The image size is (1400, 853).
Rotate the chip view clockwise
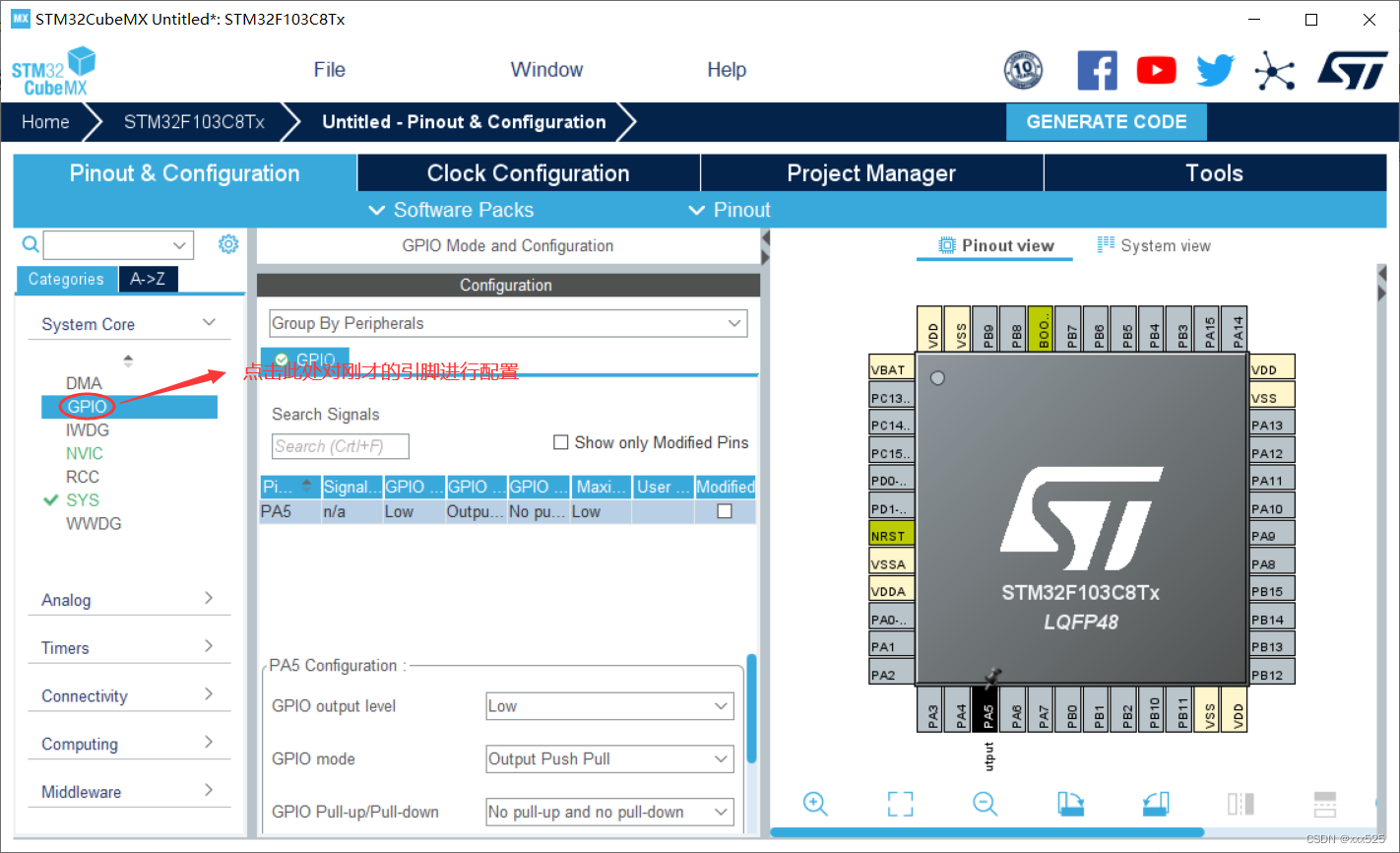1070,804
